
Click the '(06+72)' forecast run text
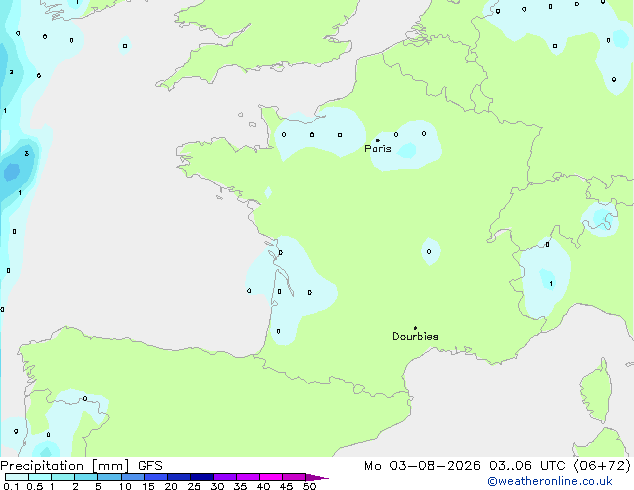tap(602, 466)
